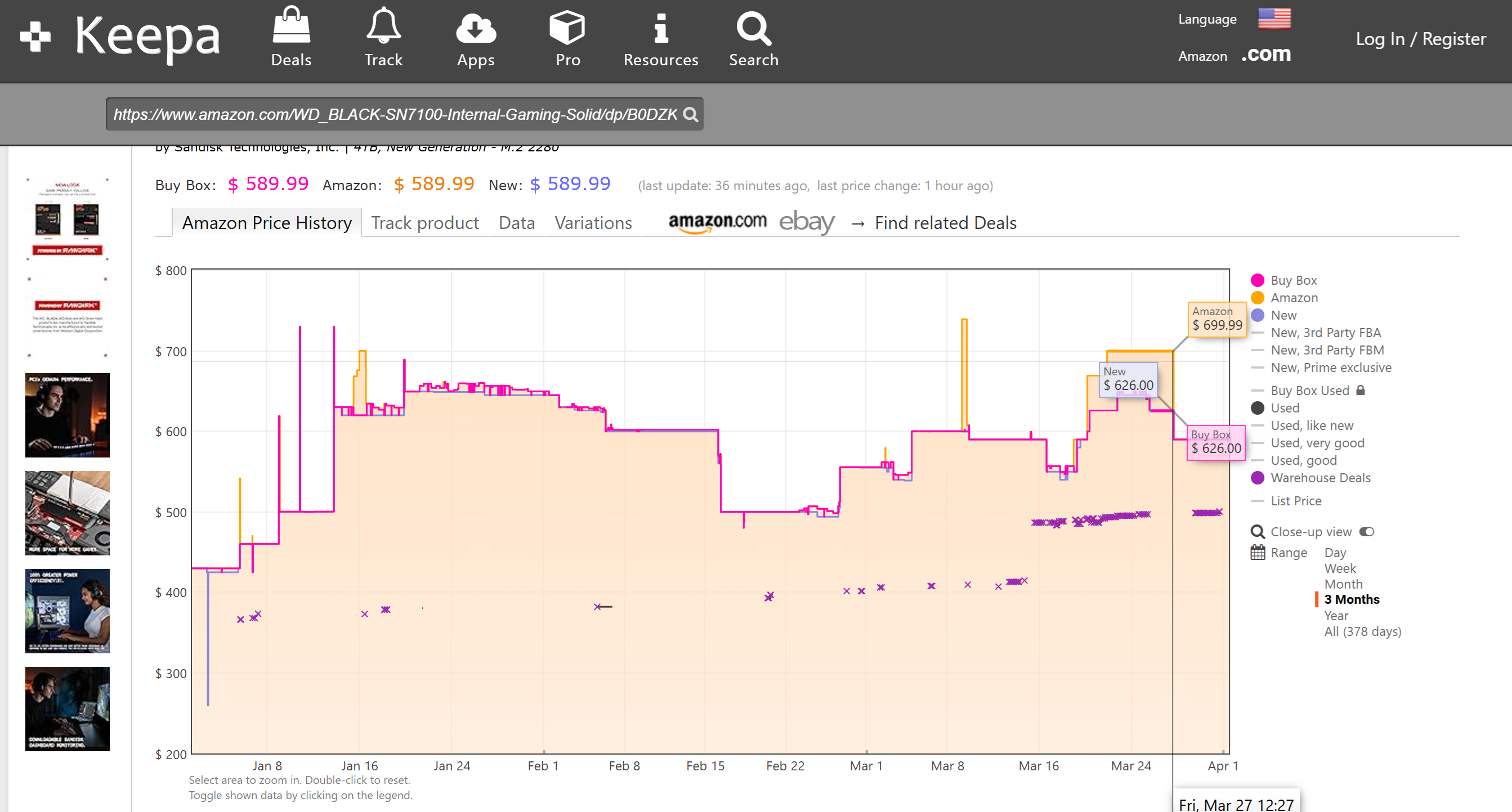
Task: Open the Range calendar selector
Action: (x=1259, y=552)
